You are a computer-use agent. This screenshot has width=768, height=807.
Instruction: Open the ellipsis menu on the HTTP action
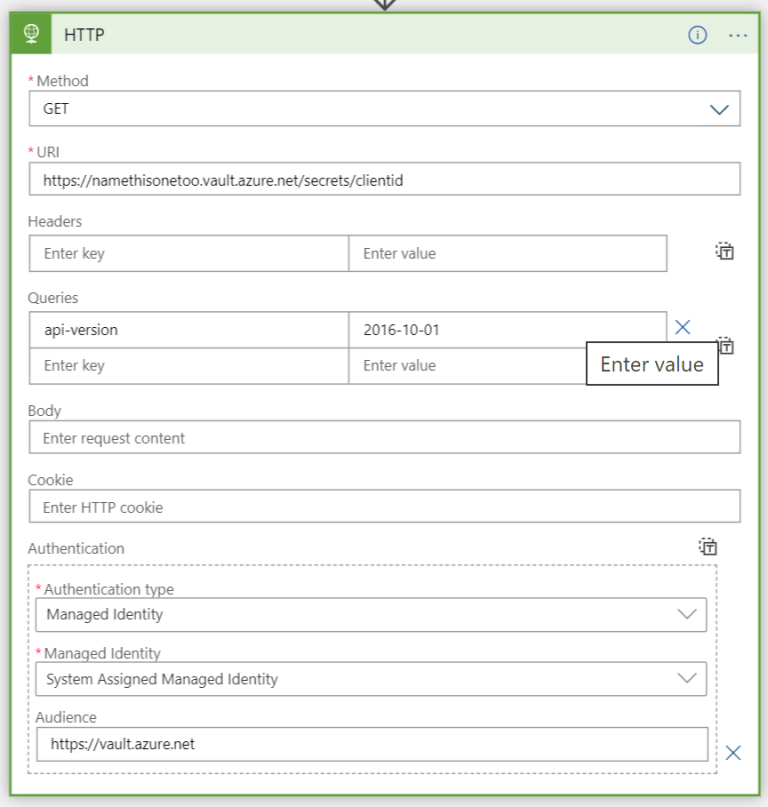[737, 34]
